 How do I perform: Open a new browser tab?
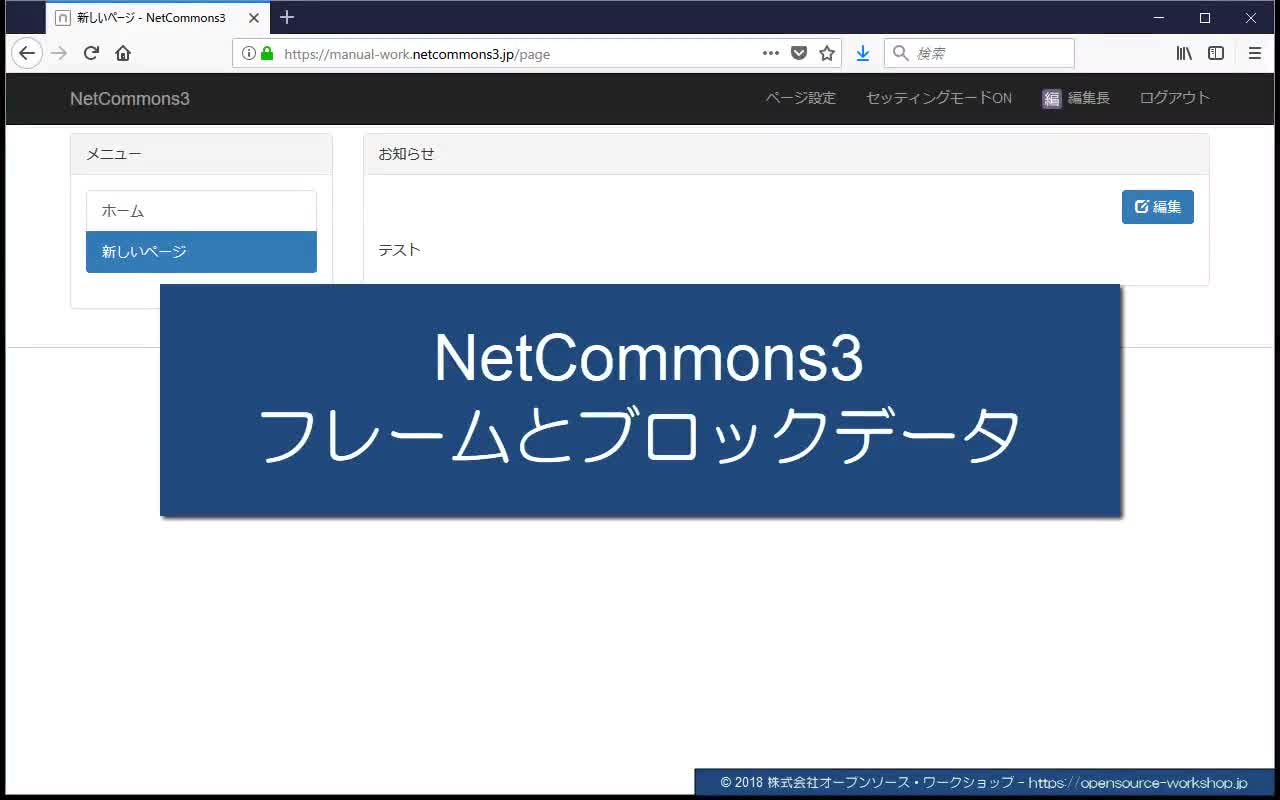[x=287, y=17]
